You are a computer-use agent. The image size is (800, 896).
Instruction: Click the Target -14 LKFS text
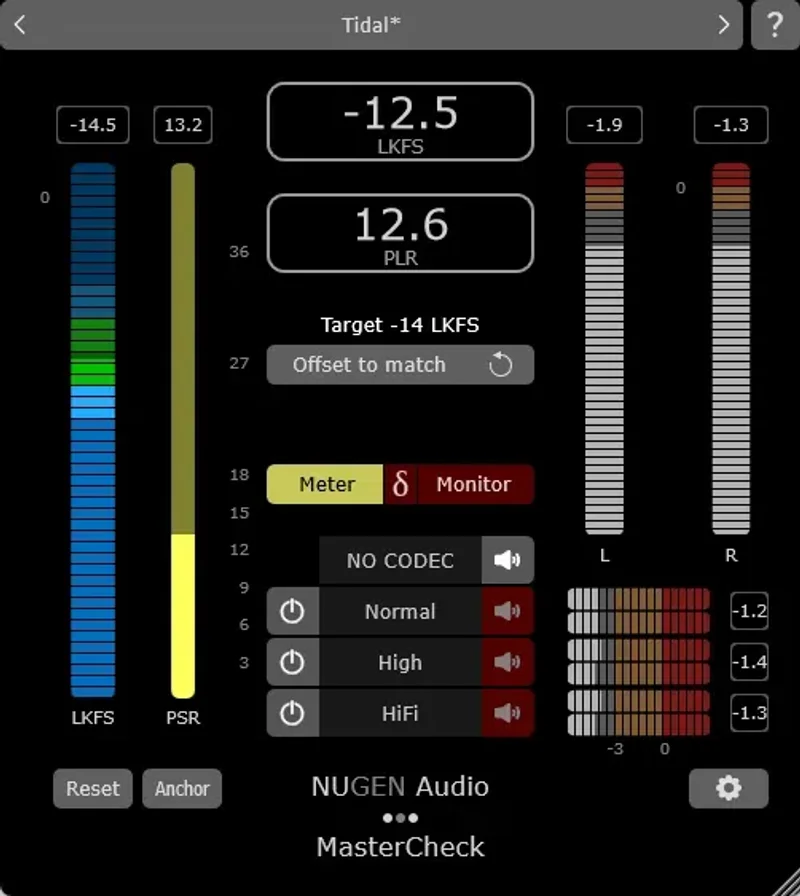(400, 325)
